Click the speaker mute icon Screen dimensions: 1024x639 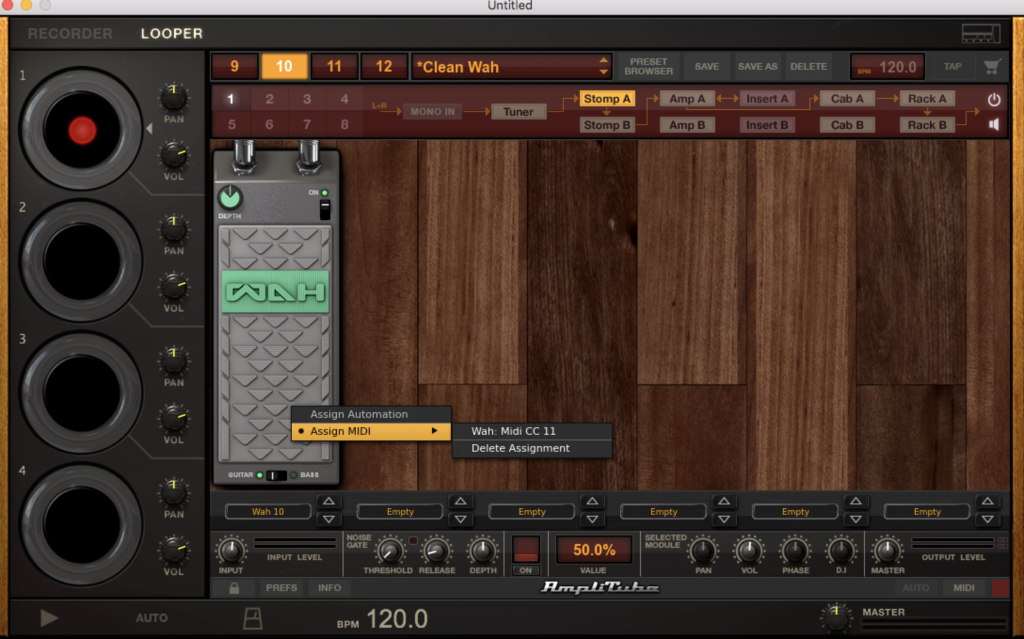(994, 125)
